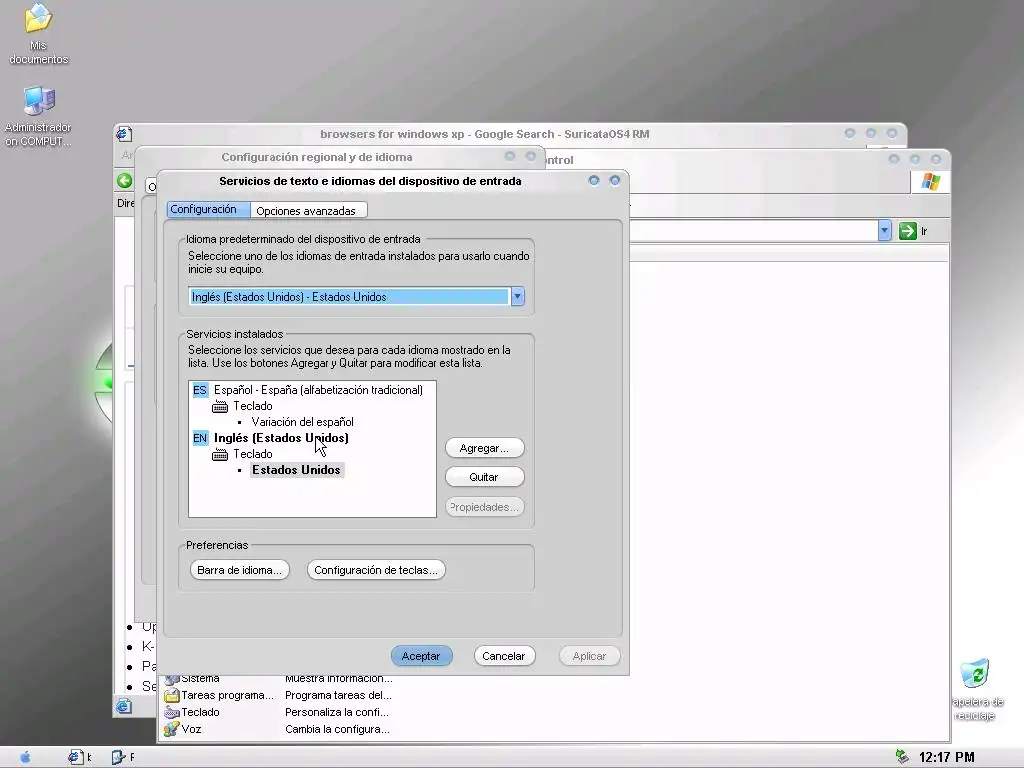This screenshot has height=768, width=1024.
Task: Switch to Internet Explorer taskbar item
Action: click(x=80, y=757)
